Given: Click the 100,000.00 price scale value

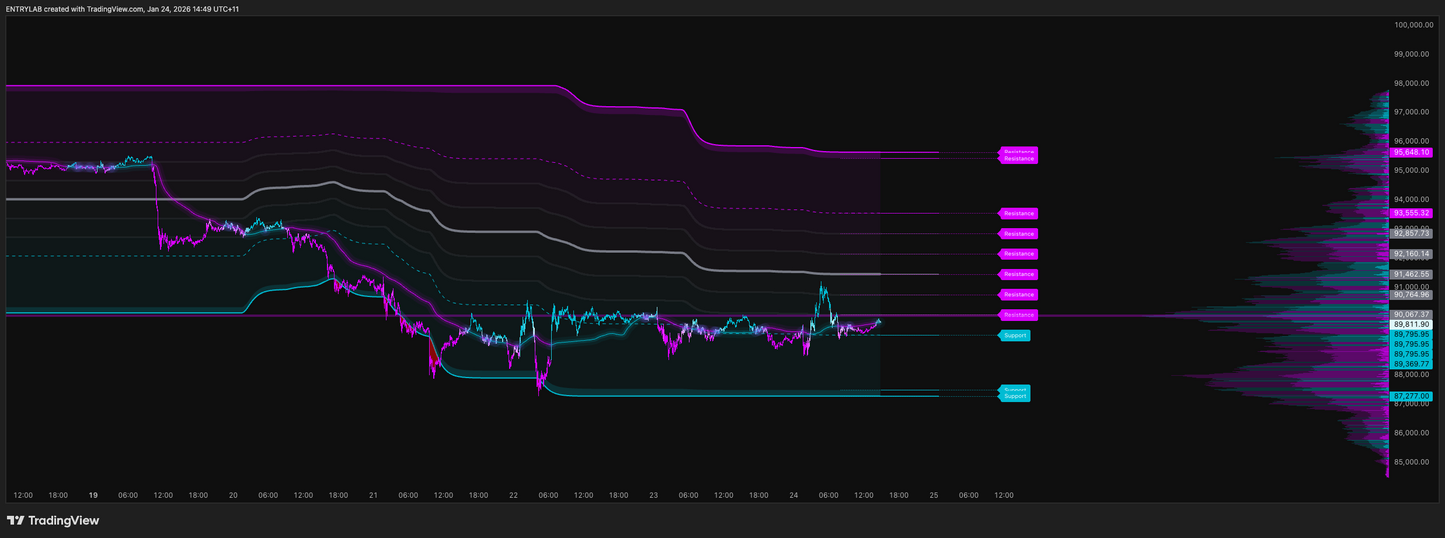Looking at the screenshot, I should pos(1414,25).
